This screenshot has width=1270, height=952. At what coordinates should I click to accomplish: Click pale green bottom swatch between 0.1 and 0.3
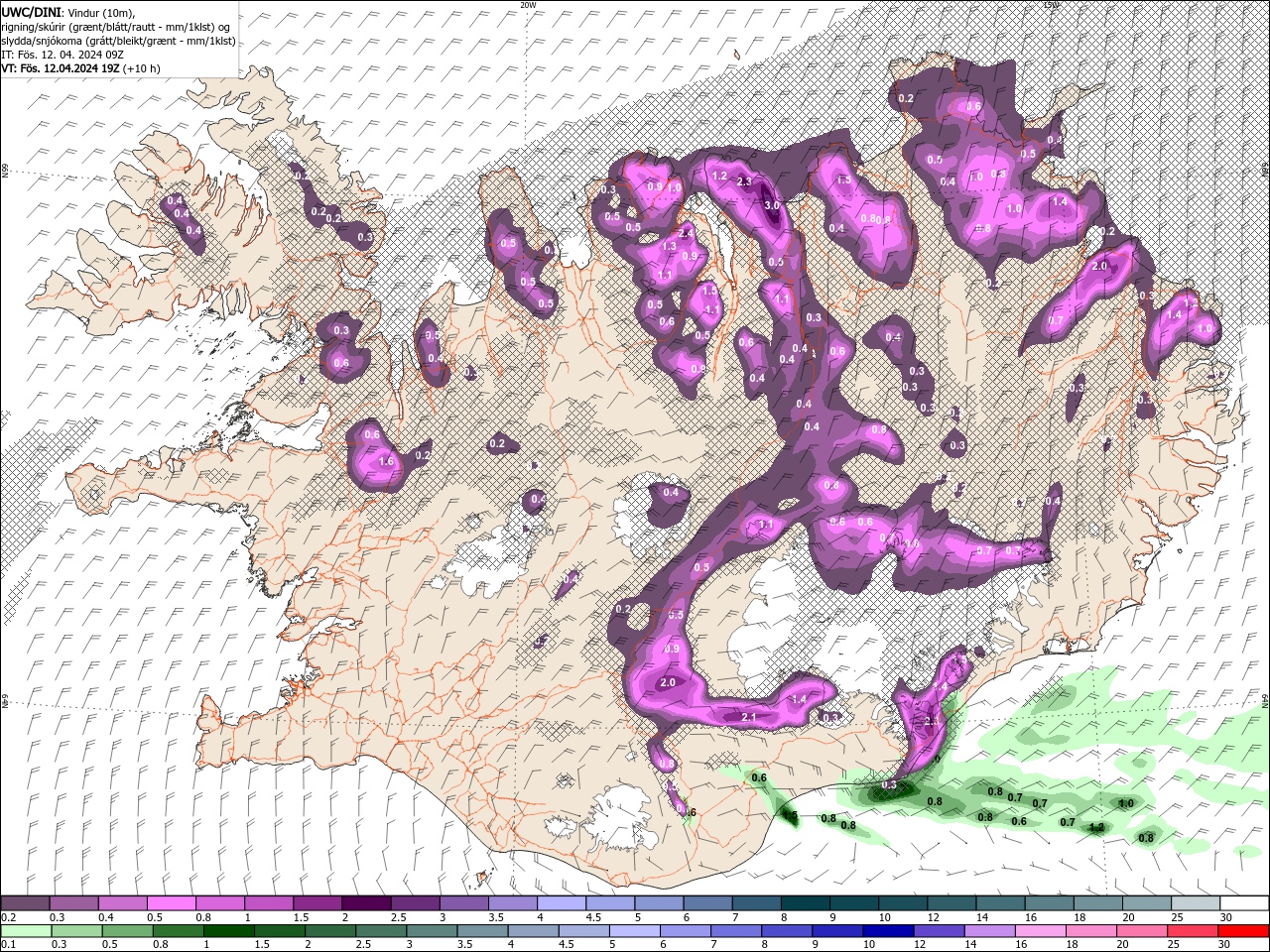point(25,931)
